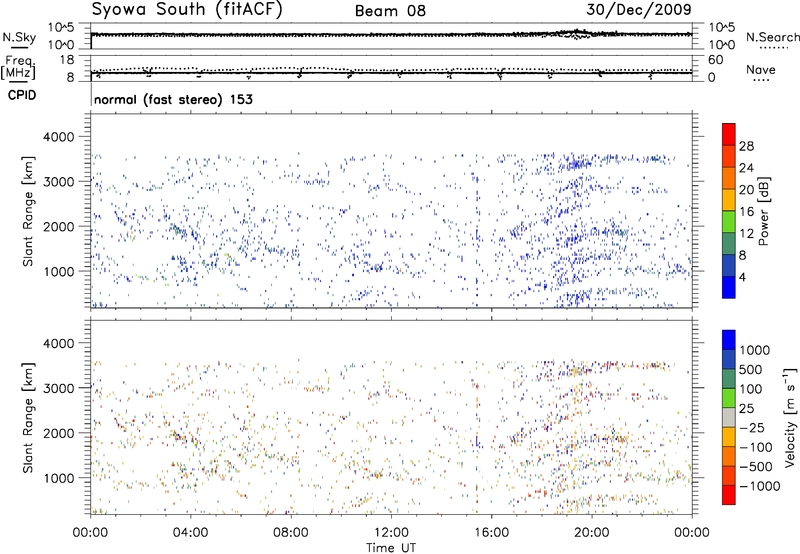The width and height of the screenshot is (800, 554).
Task: Click the Power colorbar tick label '4'
Action: click(742, 277)
